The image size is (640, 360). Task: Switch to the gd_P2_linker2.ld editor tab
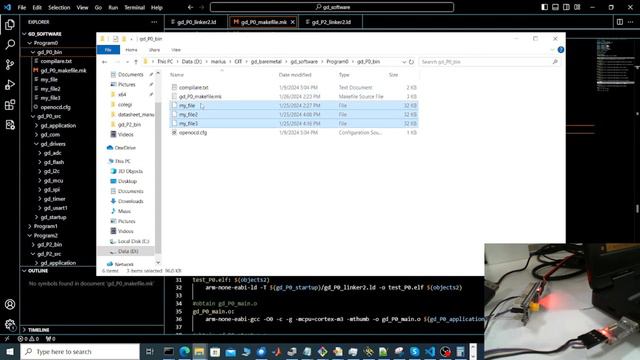(x=331, y=22)
